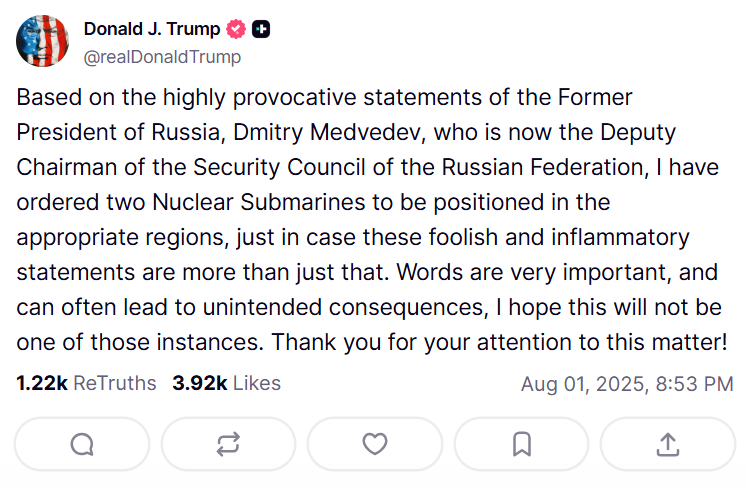The image size is (746, 488).
Task: Open Donald J. Trump's profile avatar
Action: 42,42
